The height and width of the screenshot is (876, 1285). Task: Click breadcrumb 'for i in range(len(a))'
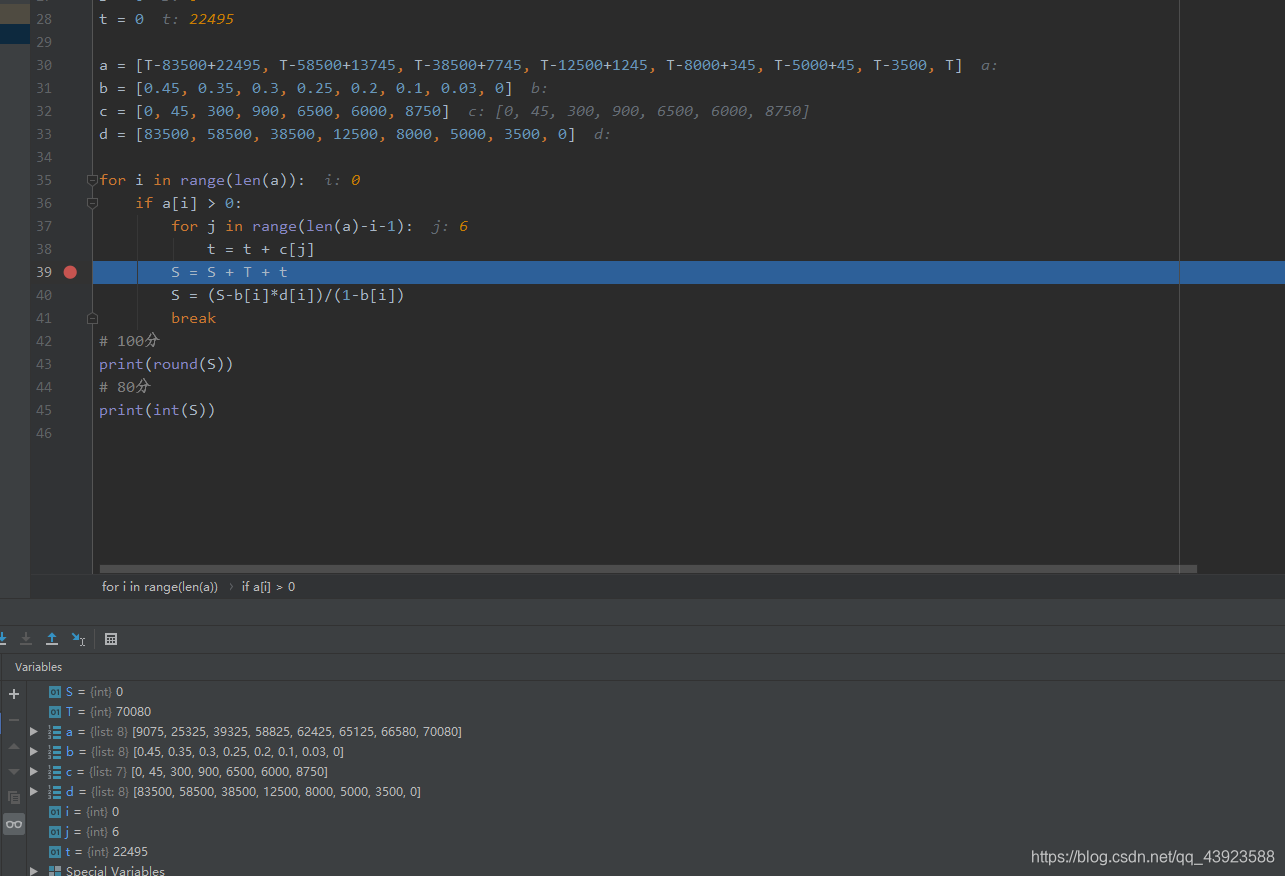pos(160,587)
